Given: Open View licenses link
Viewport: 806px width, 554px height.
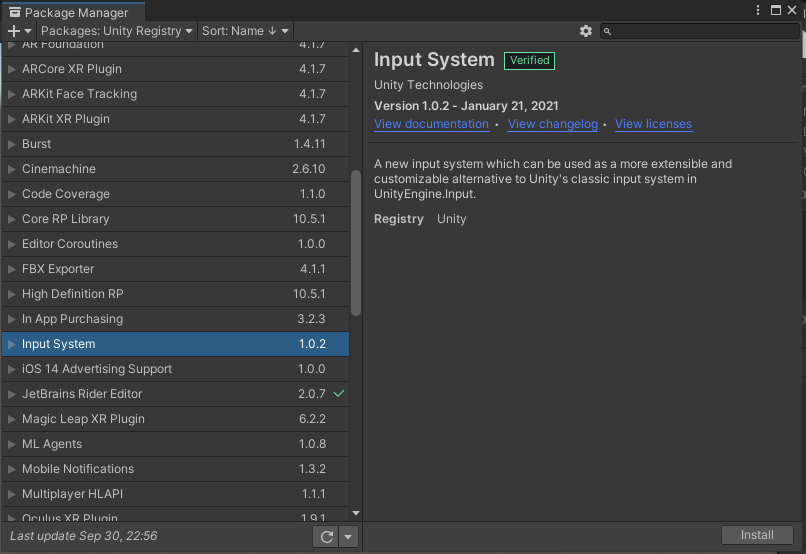Looking at the screenshot, I should point(653,124).
